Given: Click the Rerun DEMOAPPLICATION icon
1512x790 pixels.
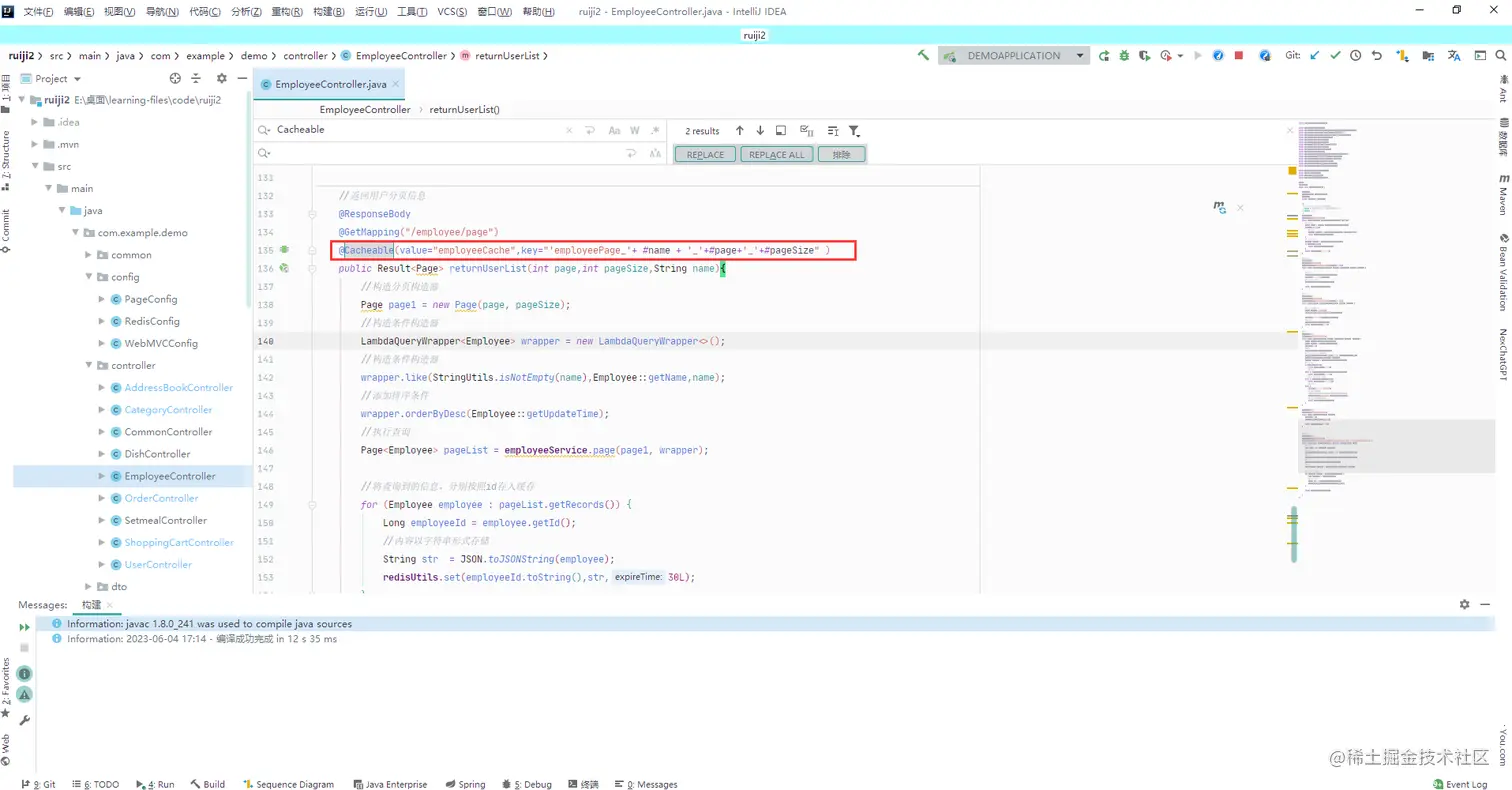Looking at the screenshot, I should [x=1104, y=56].
